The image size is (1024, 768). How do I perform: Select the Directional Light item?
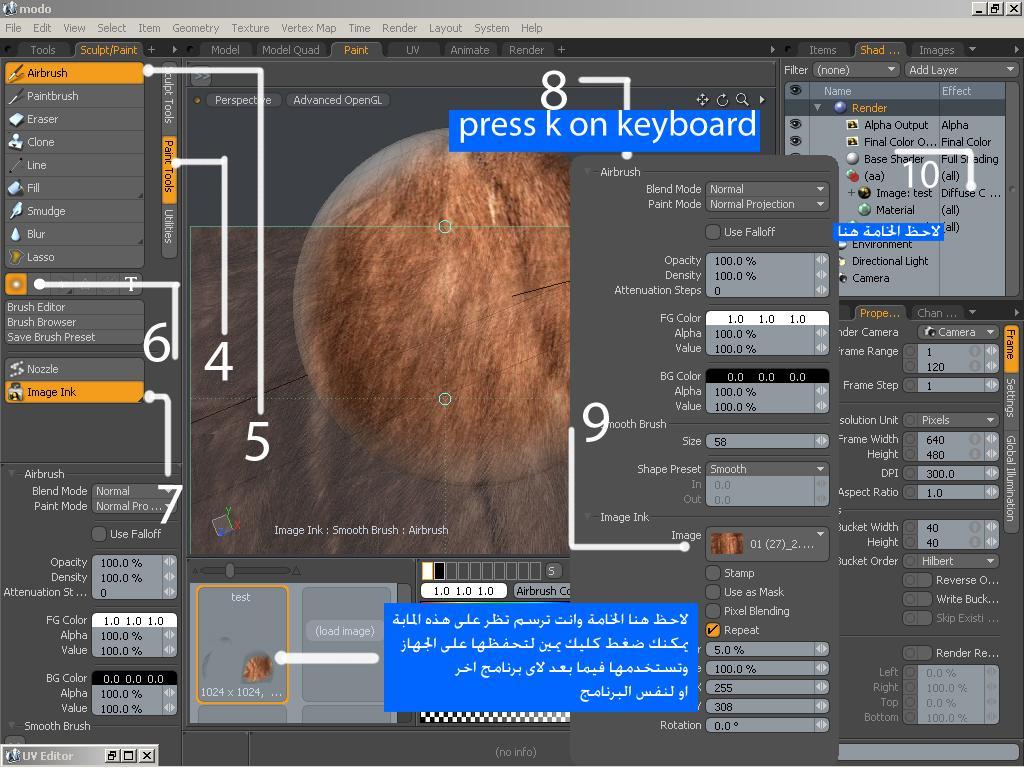pyautogui.click(x=889, y=261)
